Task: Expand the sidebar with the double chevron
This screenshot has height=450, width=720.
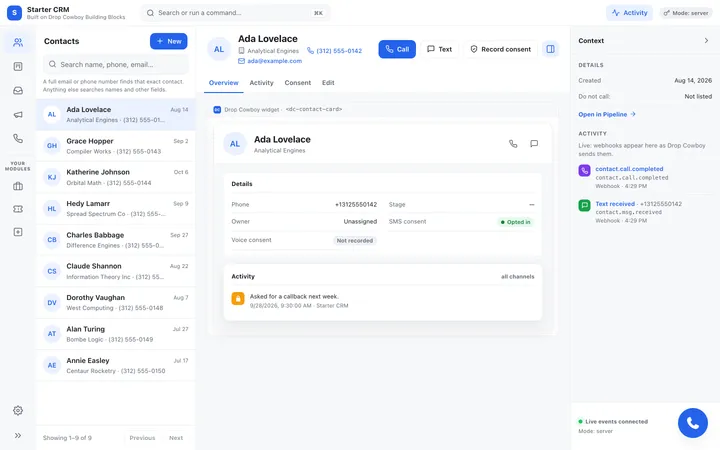Action: tap(18, 435)
